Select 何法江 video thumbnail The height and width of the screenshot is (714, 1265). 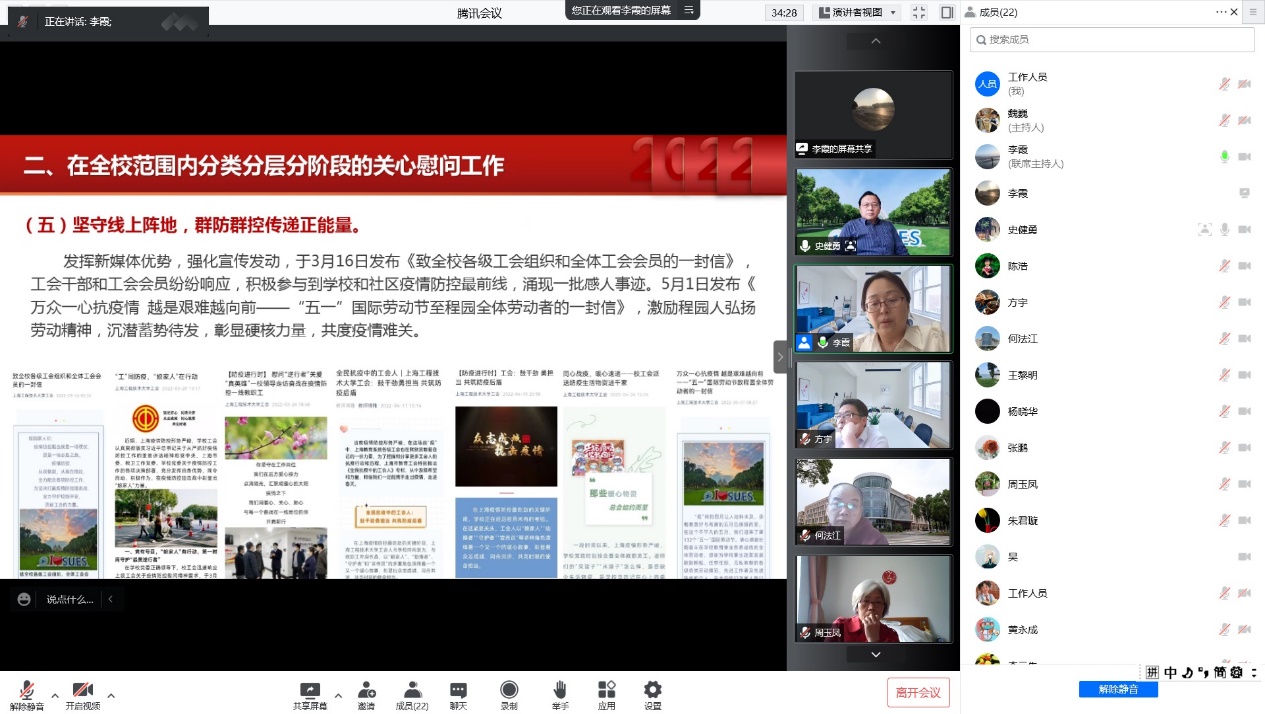coord(873,501)
